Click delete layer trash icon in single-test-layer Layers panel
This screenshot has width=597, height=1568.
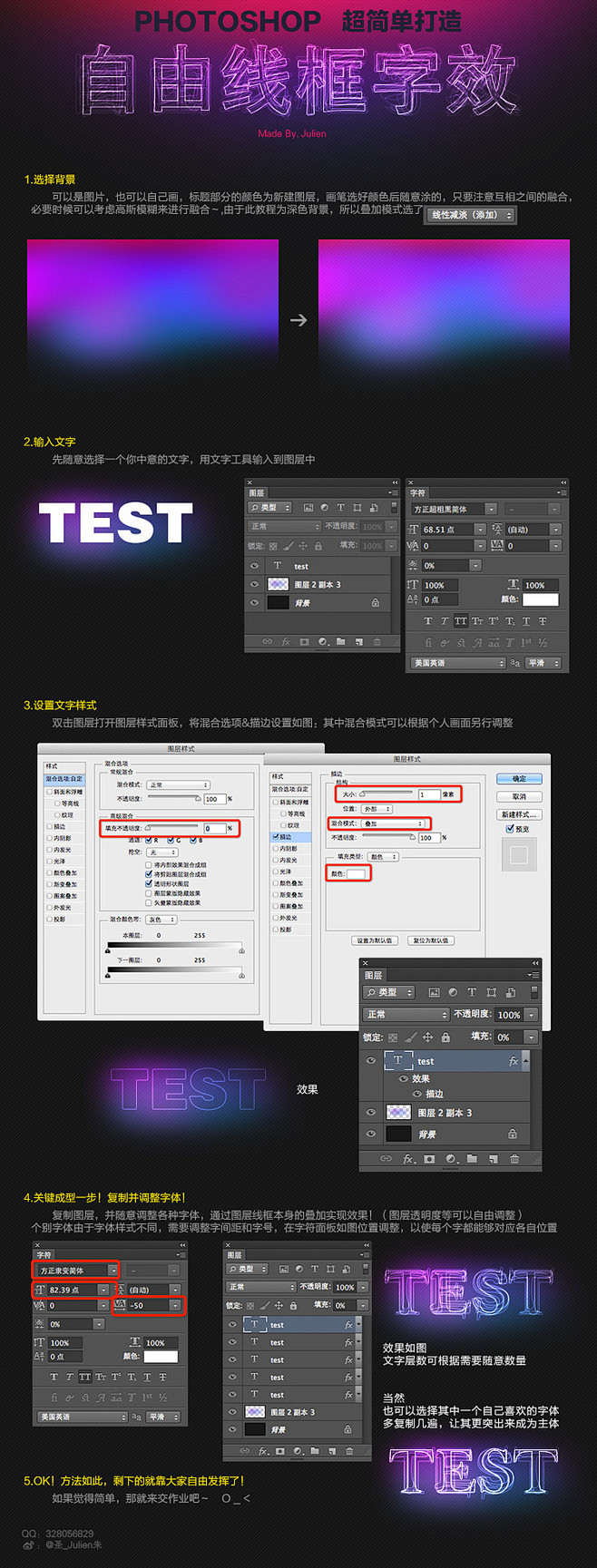point(377,641)
